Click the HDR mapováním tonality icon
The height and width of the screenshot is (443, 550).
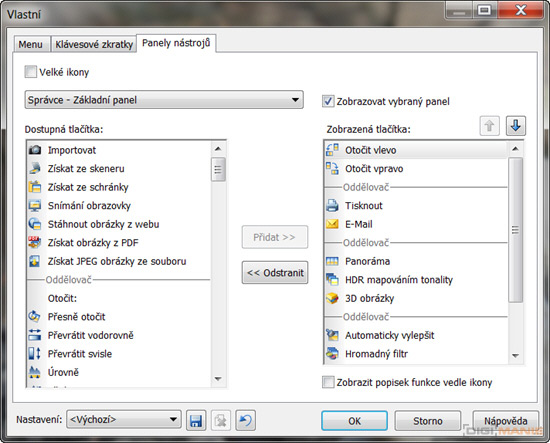pos(332,280)
